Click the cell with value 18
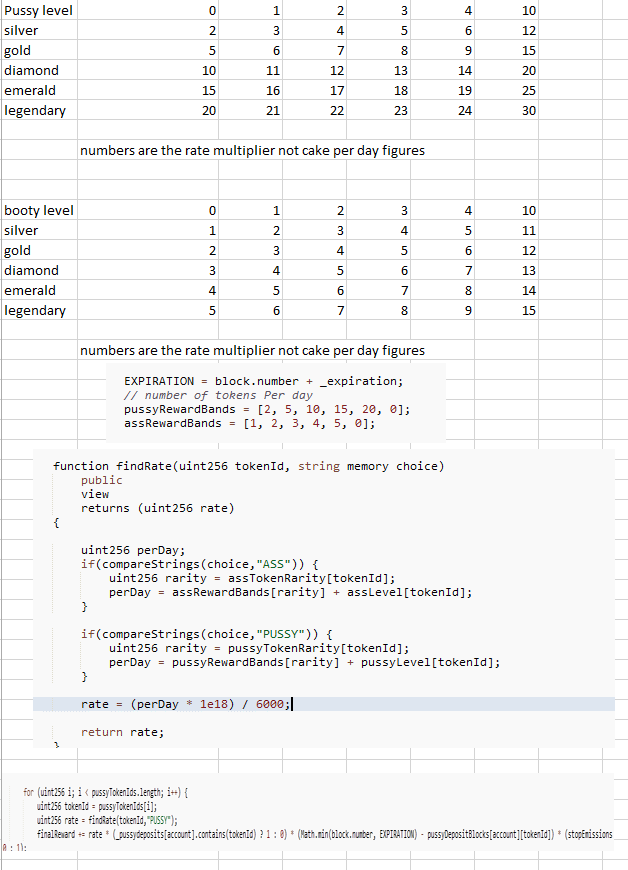Viewport: 628px width, 870px height. (378, 90)
